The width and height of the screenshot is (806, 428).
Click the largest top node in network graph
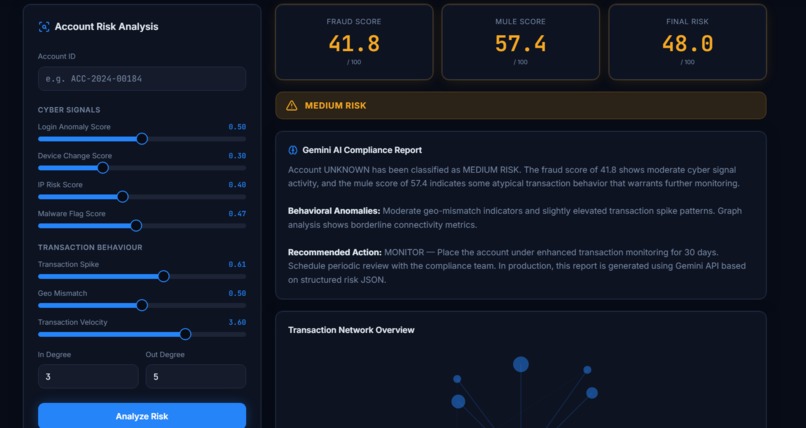[x=521, y=364]
